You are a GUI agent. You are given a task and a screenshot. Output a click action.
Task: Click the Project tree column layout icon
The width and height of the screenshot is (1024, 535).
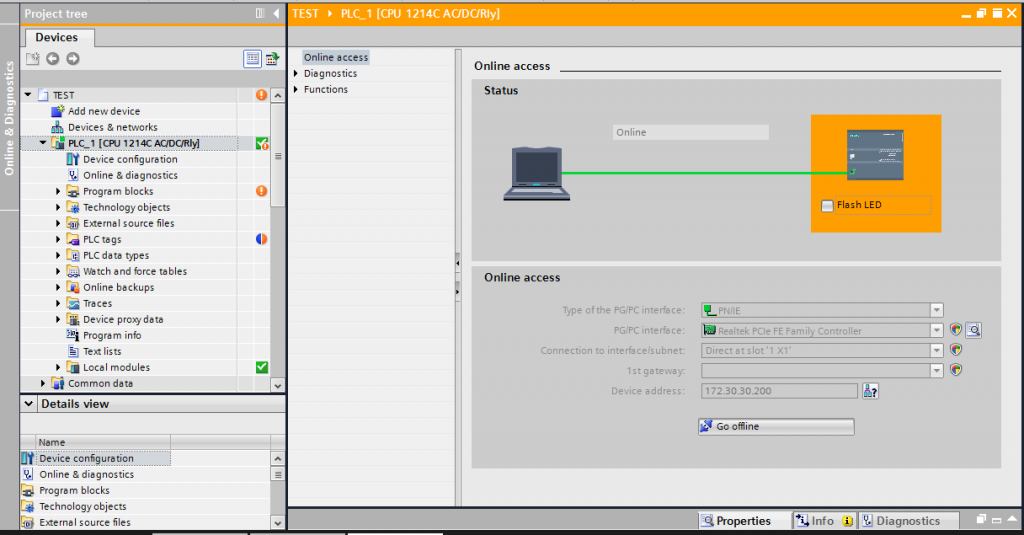click(260, 13)
